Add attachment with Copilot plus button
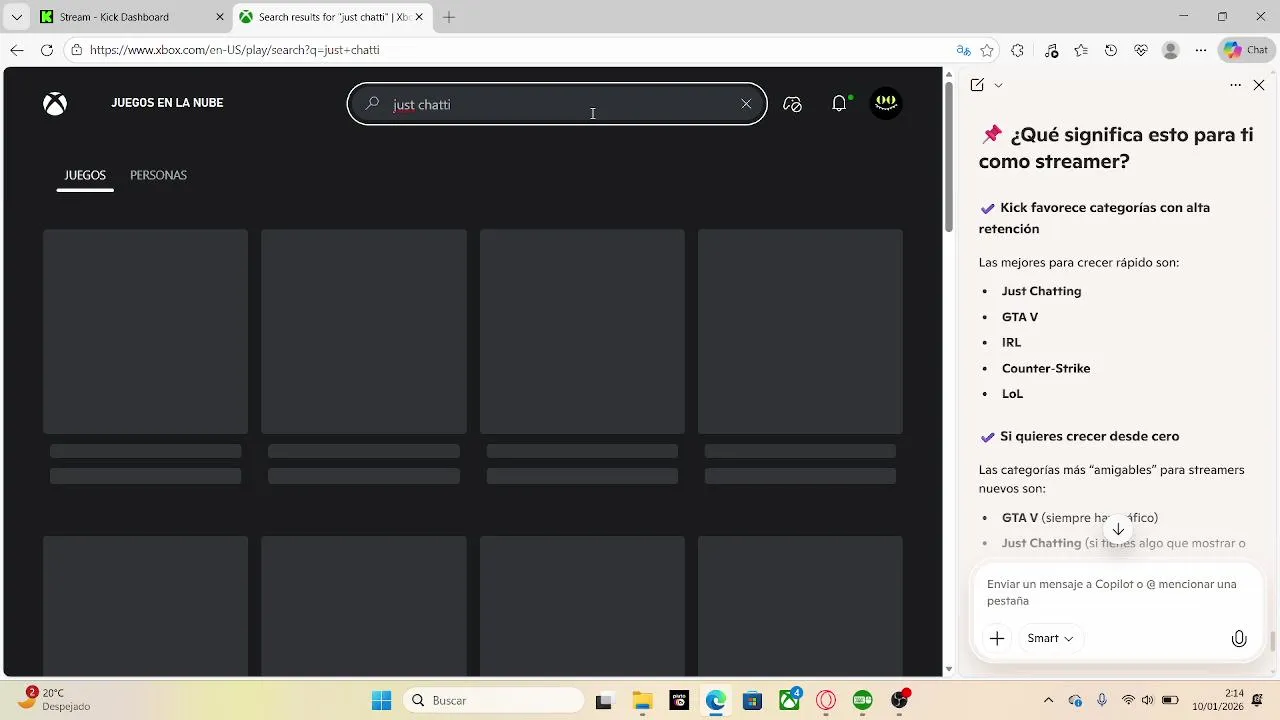Screen dimensions: 1280x720 997,638
